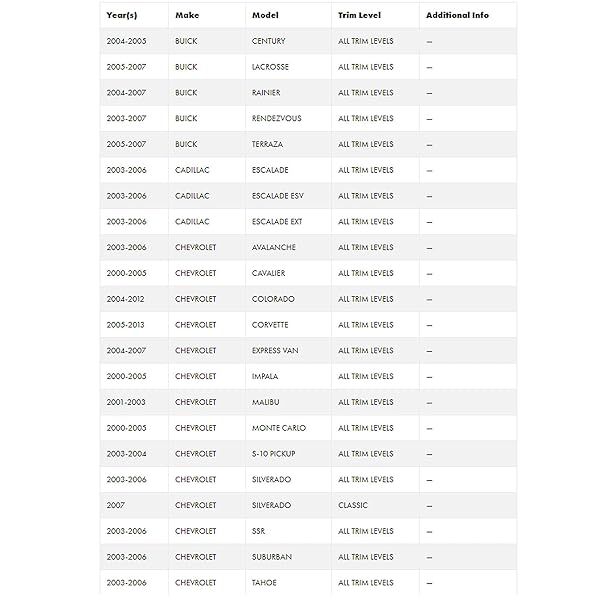Click the Make column header
The width and height of the screenshot is (600, 600).
pyautogui.click(x=187, y=16)
